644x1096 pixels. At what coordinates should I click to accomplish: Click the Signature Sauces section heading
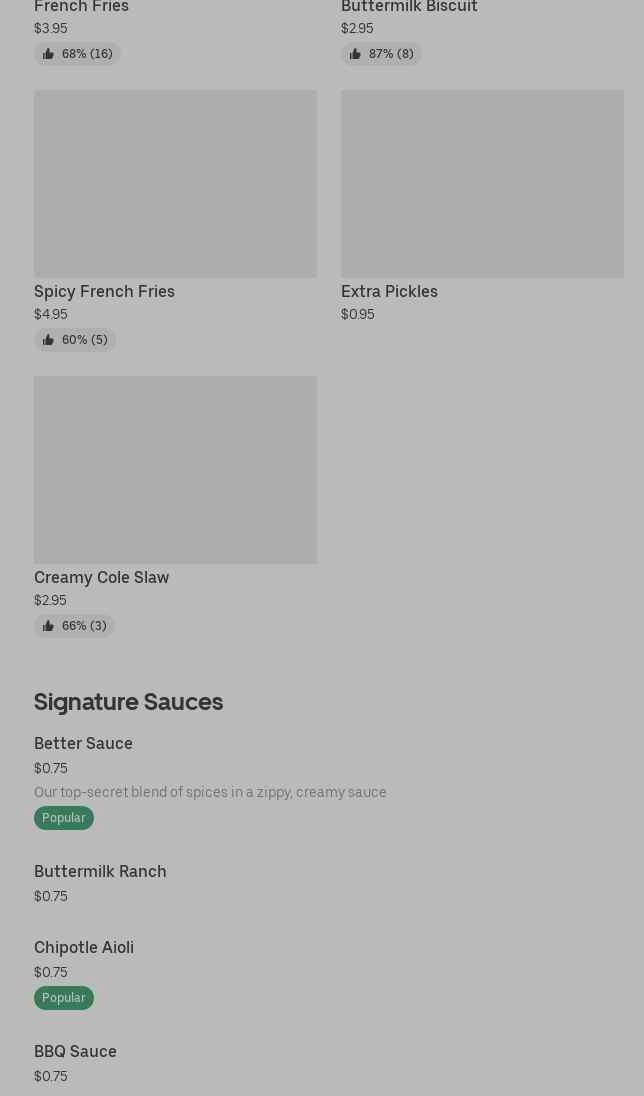[128, 701]
